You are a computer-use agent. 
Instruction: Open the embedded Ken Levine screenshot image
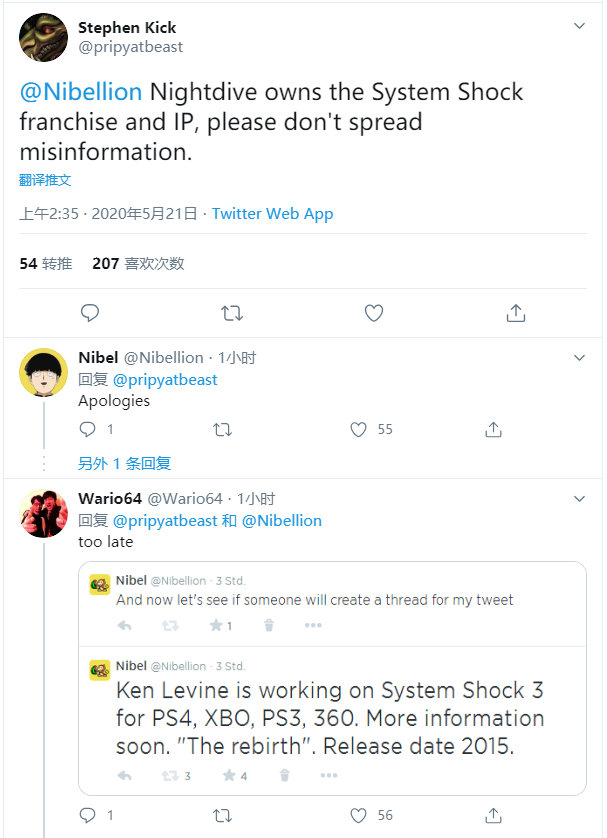click(x=332, y=678)
